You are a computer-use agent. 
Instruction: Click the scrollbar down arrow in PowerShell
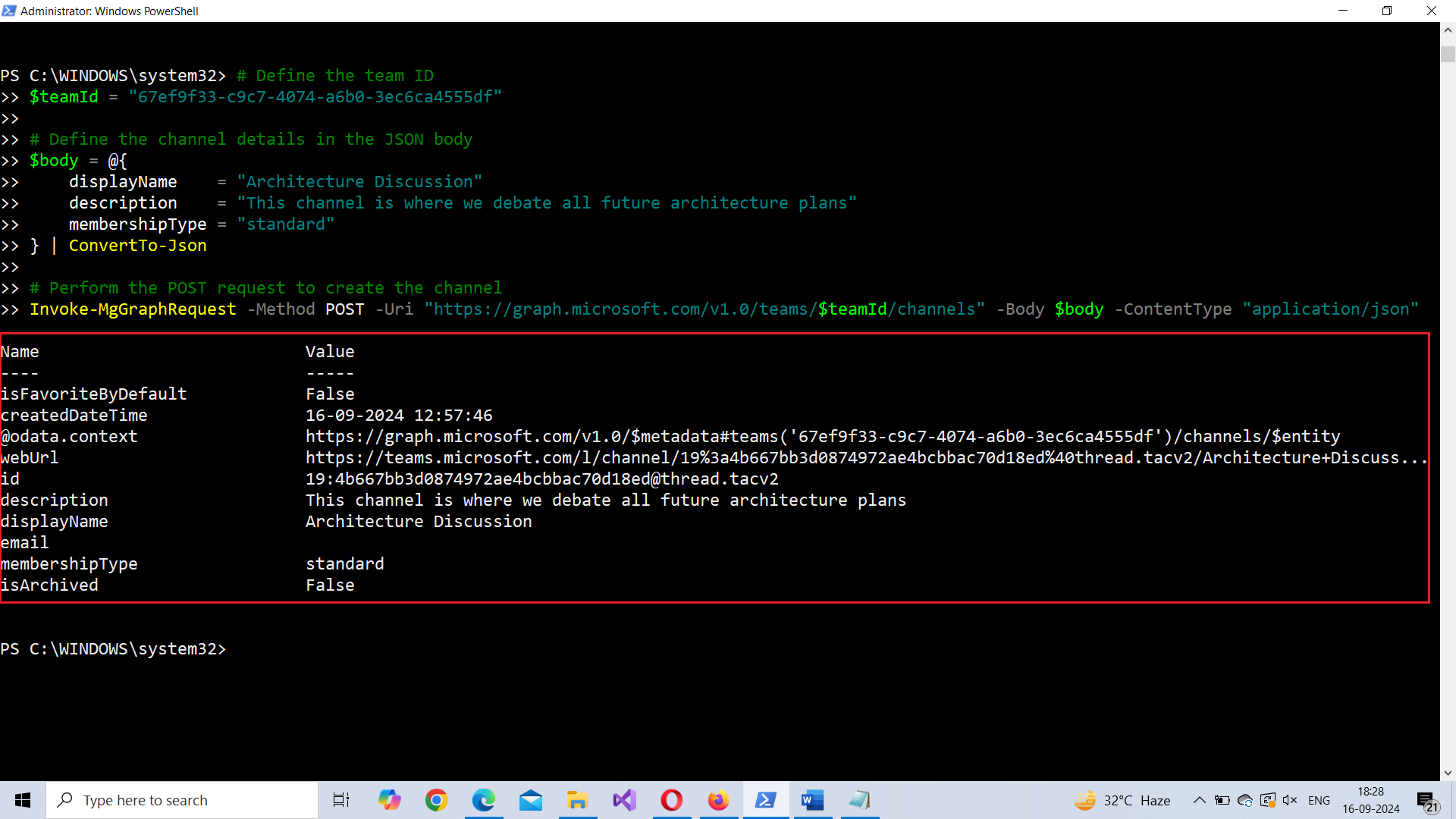click(x=1448, y=773)
